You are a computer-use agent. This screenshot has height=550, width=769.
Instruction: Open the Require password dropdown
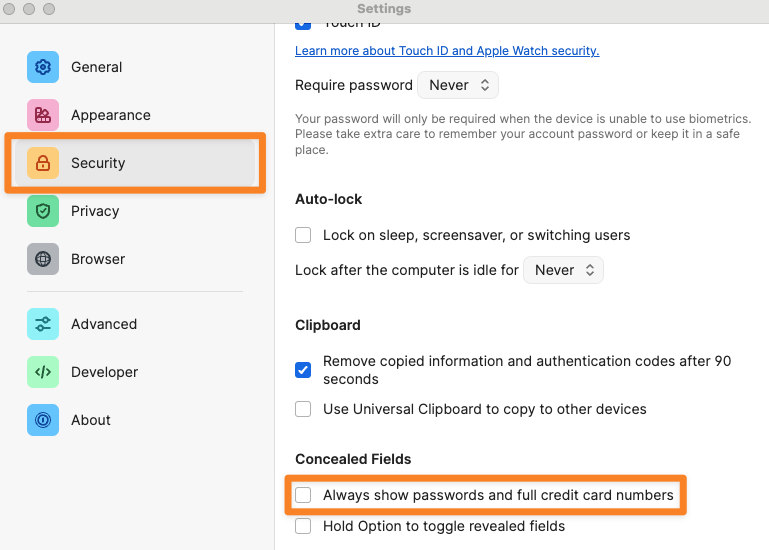pyautogui.click(x=458, y=85)
